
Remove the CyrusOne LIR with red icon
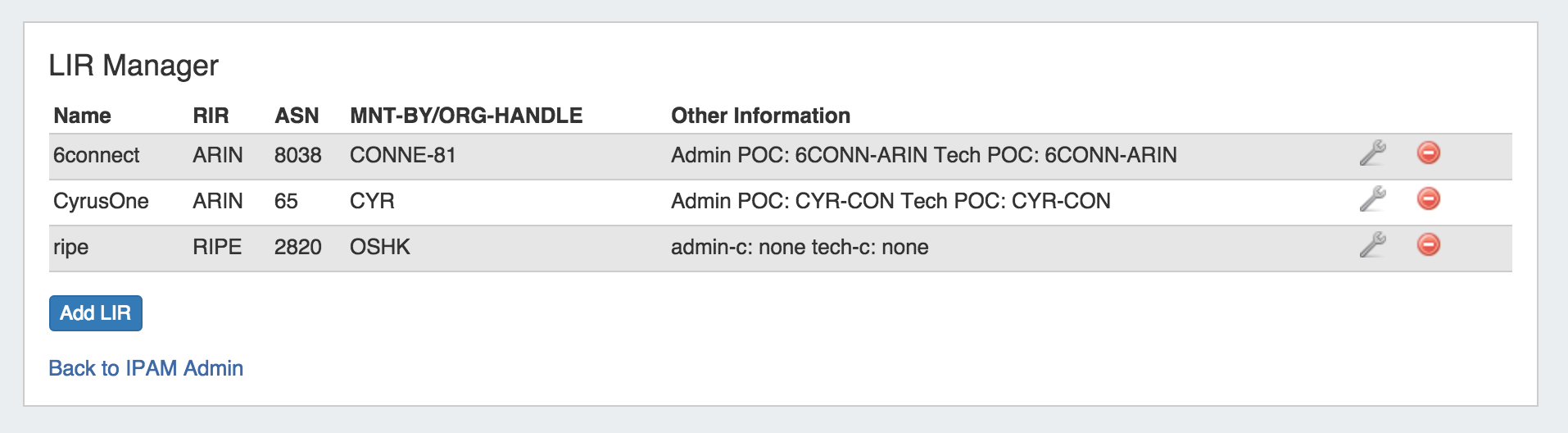pos(1428,199)
